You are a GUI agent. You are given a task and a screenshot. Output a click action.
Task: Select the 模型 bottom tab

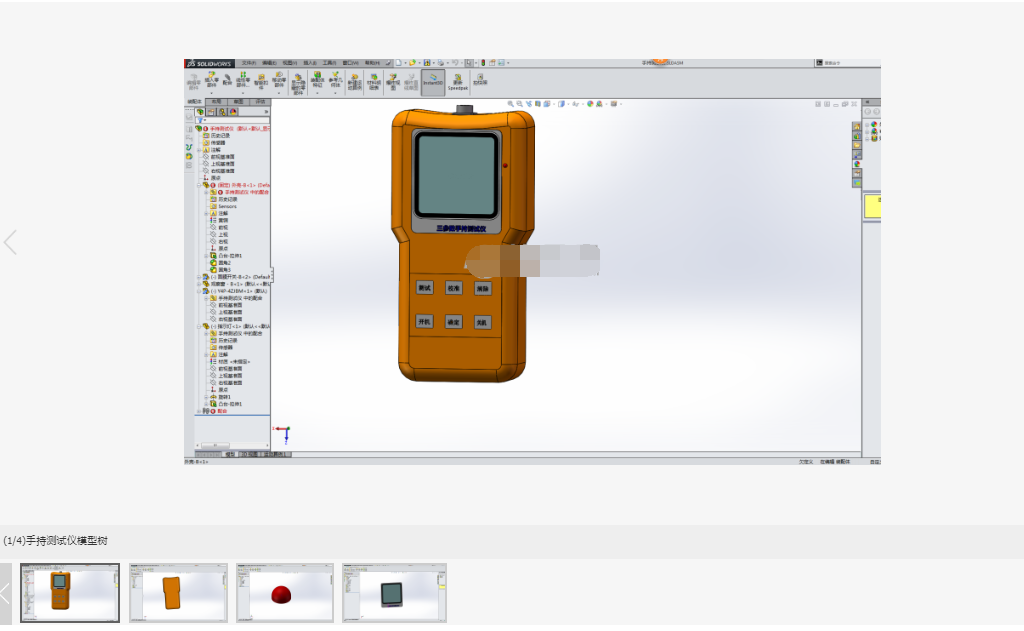pos(230,454)
